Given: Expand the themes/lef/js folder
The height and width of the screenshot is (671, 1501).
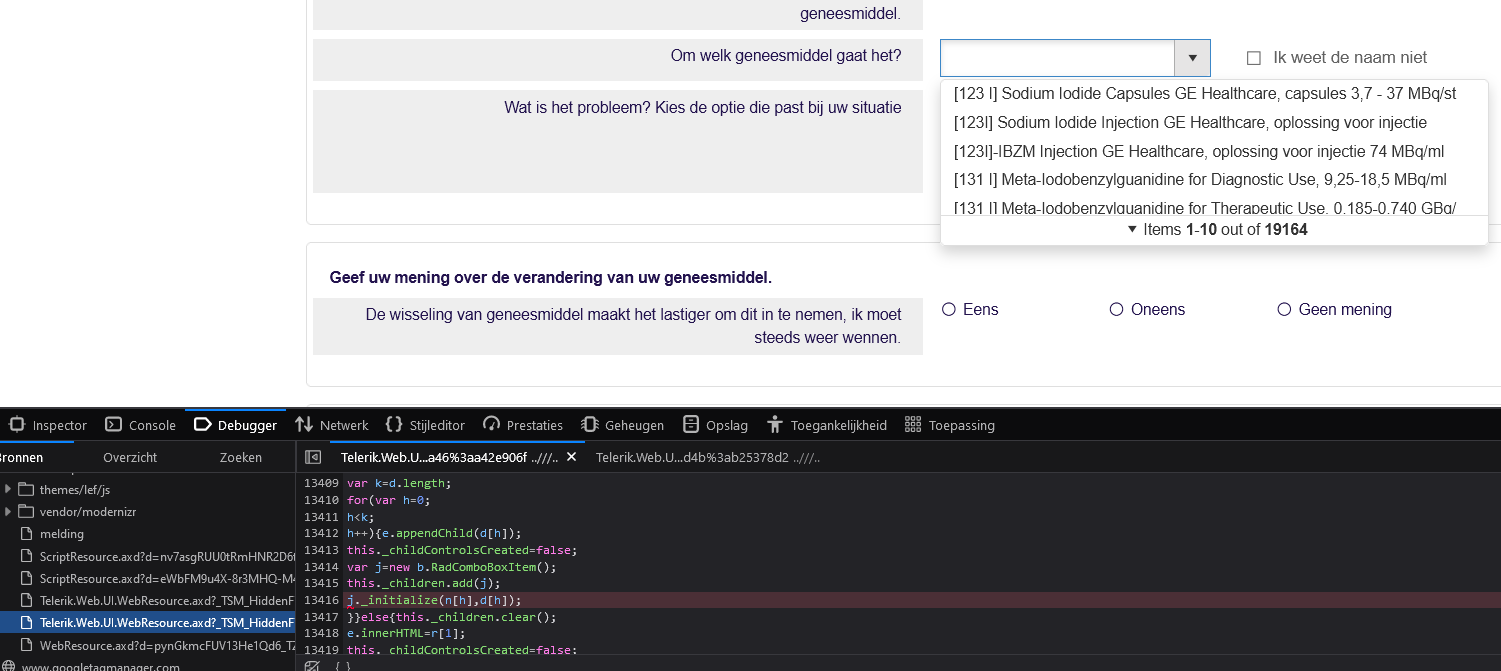Looking at the screenshot, I should 9,489.
